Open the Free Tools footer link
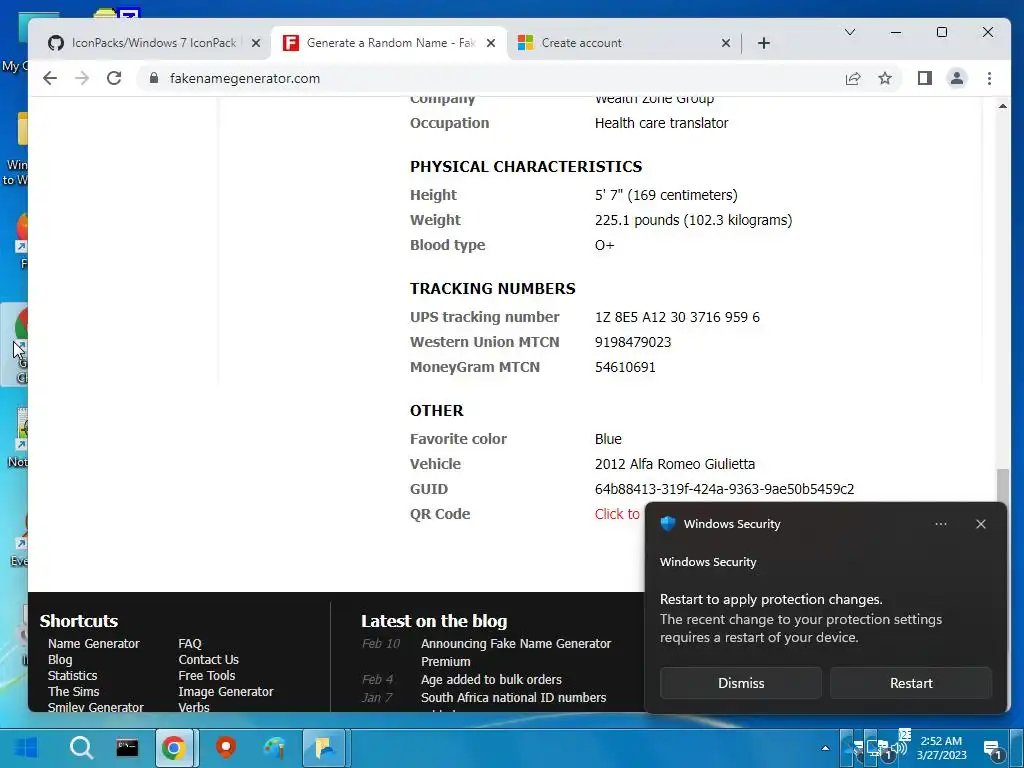Image resolution: width=1024 pixels, height=768 pixels. [x=206, y=675]
